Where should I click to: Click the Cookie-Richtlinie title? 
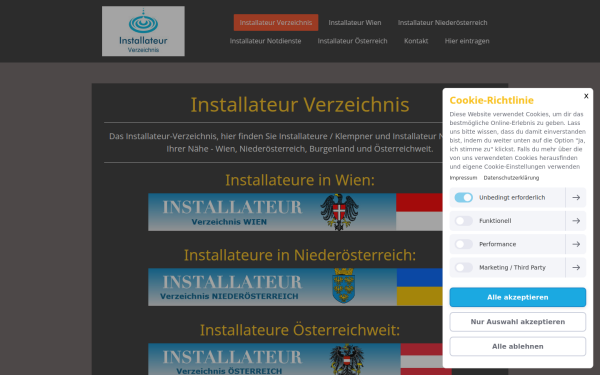(491, 100)
